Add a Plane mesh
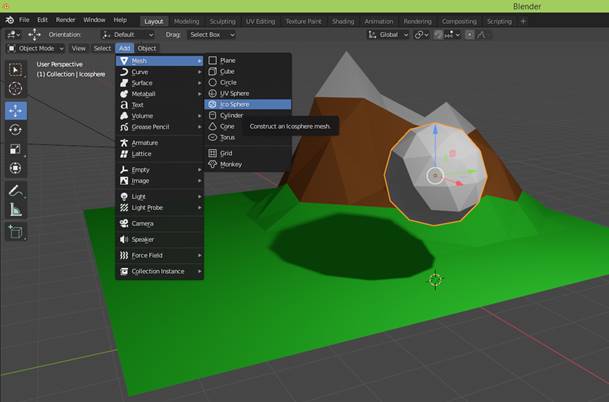609x402 pixels. click(x=248, y=60)
